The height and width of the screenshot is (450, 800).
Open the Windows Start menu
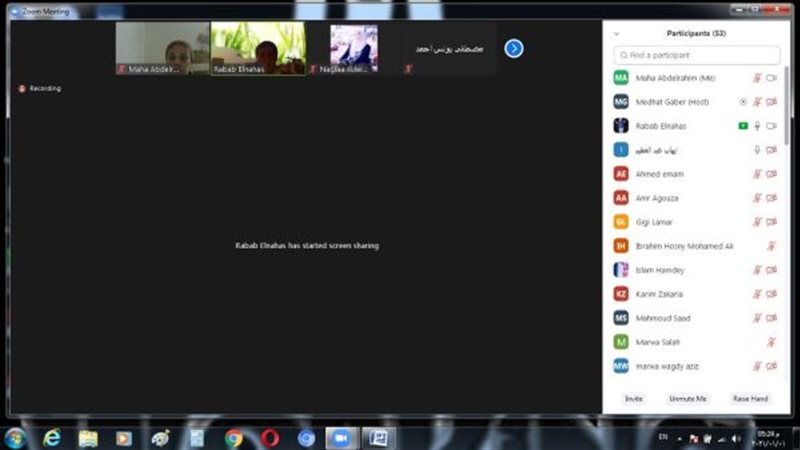15,438
